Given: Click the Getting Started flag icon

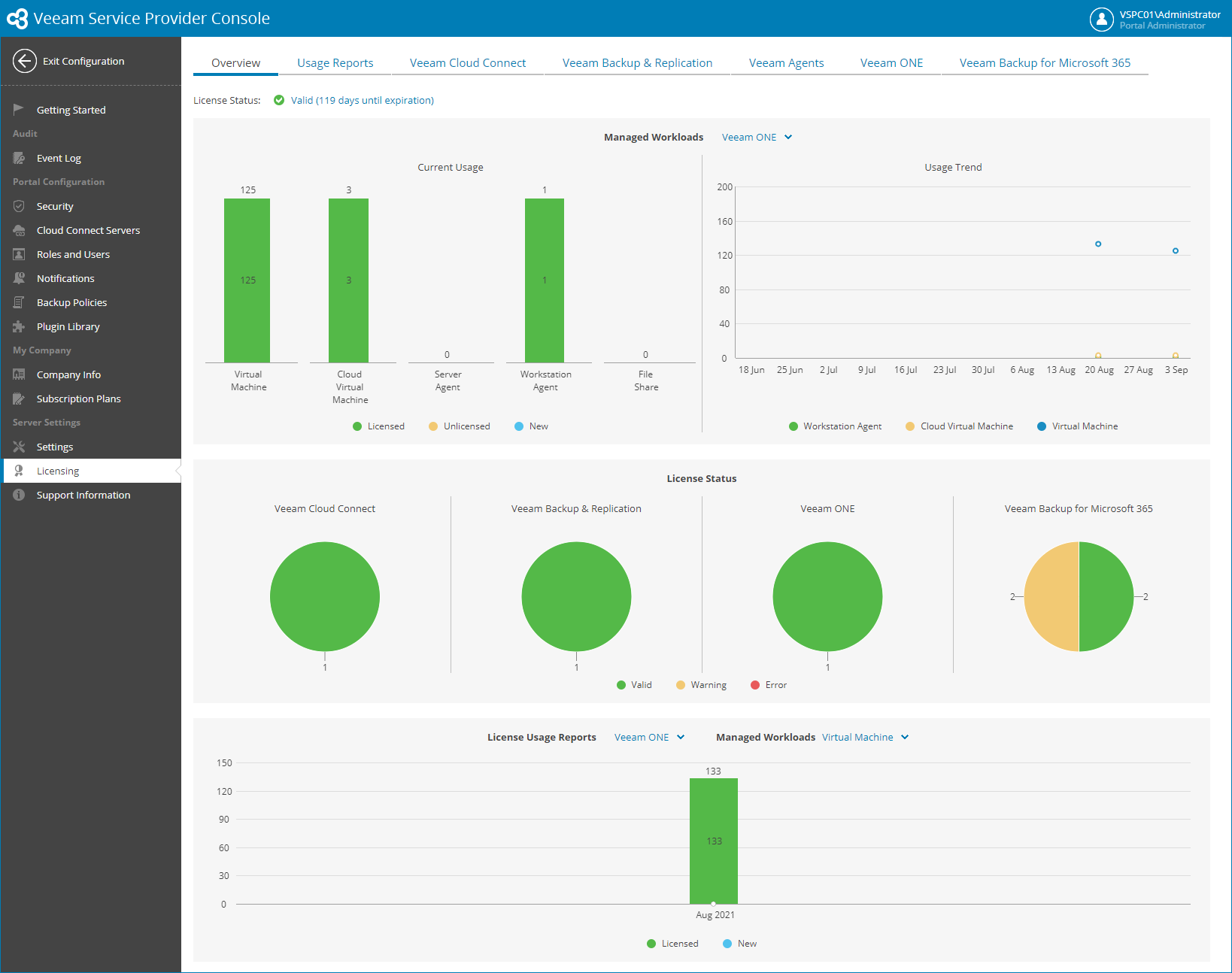Looking at the screenshot, I should coord(19,110).
